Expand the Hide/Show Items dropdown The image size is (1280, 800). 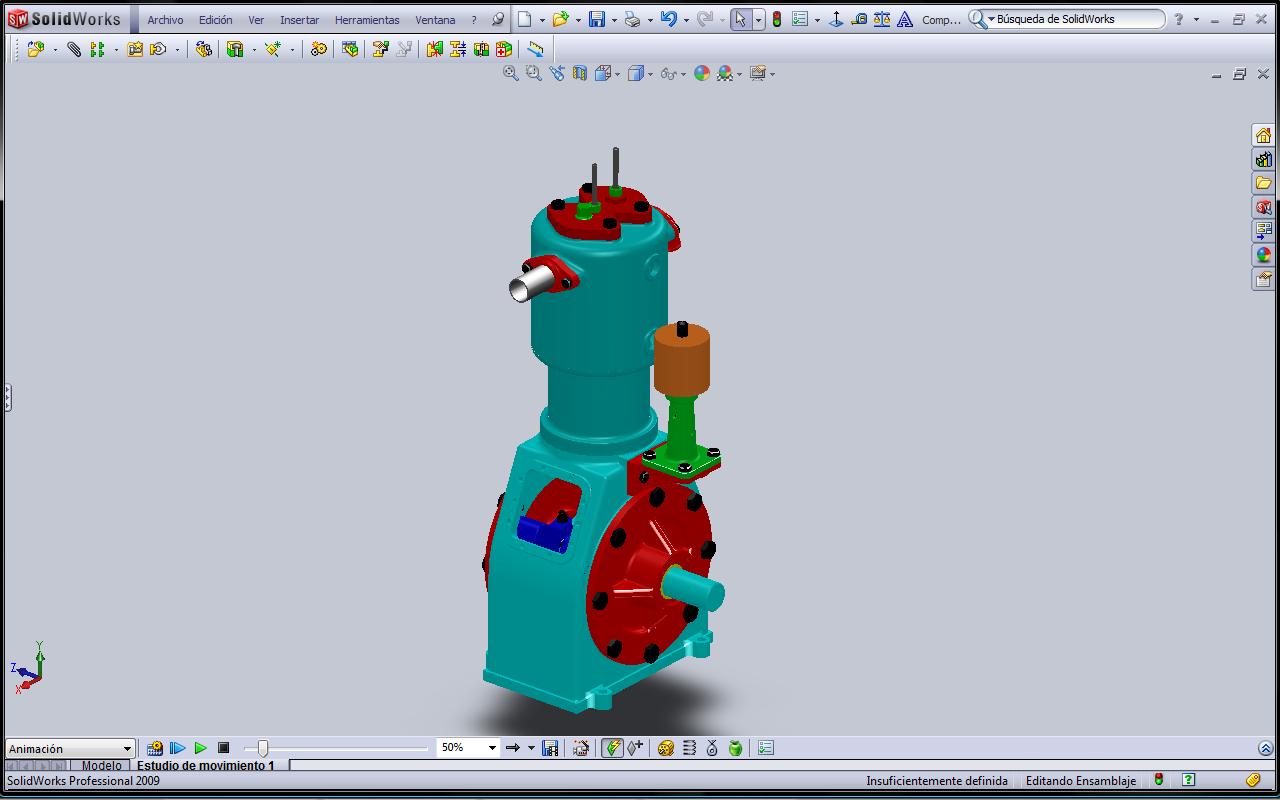point(683,74)
